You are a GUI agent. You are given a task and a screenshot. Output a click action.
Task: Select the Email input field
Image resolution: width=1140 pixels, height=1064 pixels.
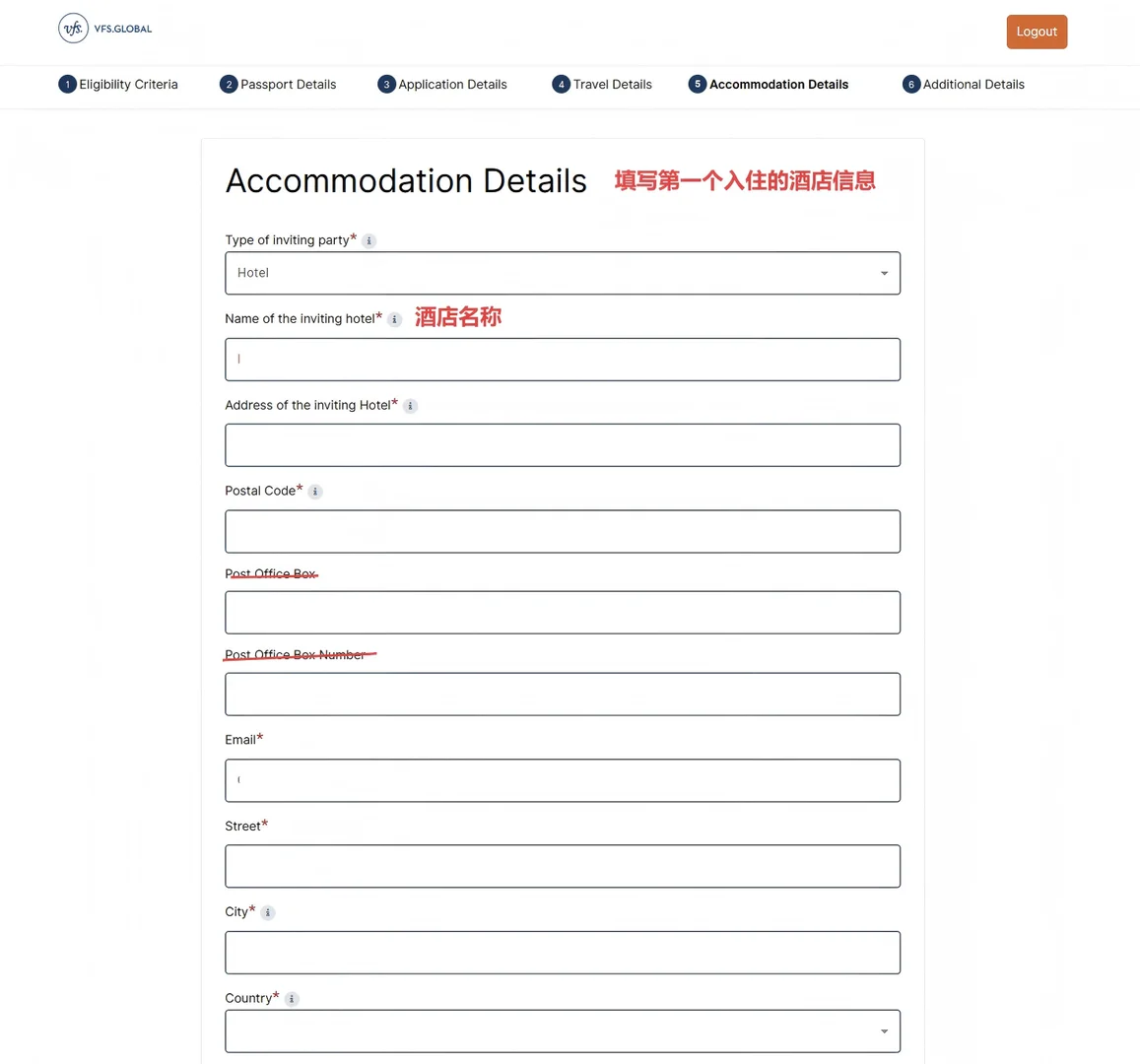click(x=563, y=780)
